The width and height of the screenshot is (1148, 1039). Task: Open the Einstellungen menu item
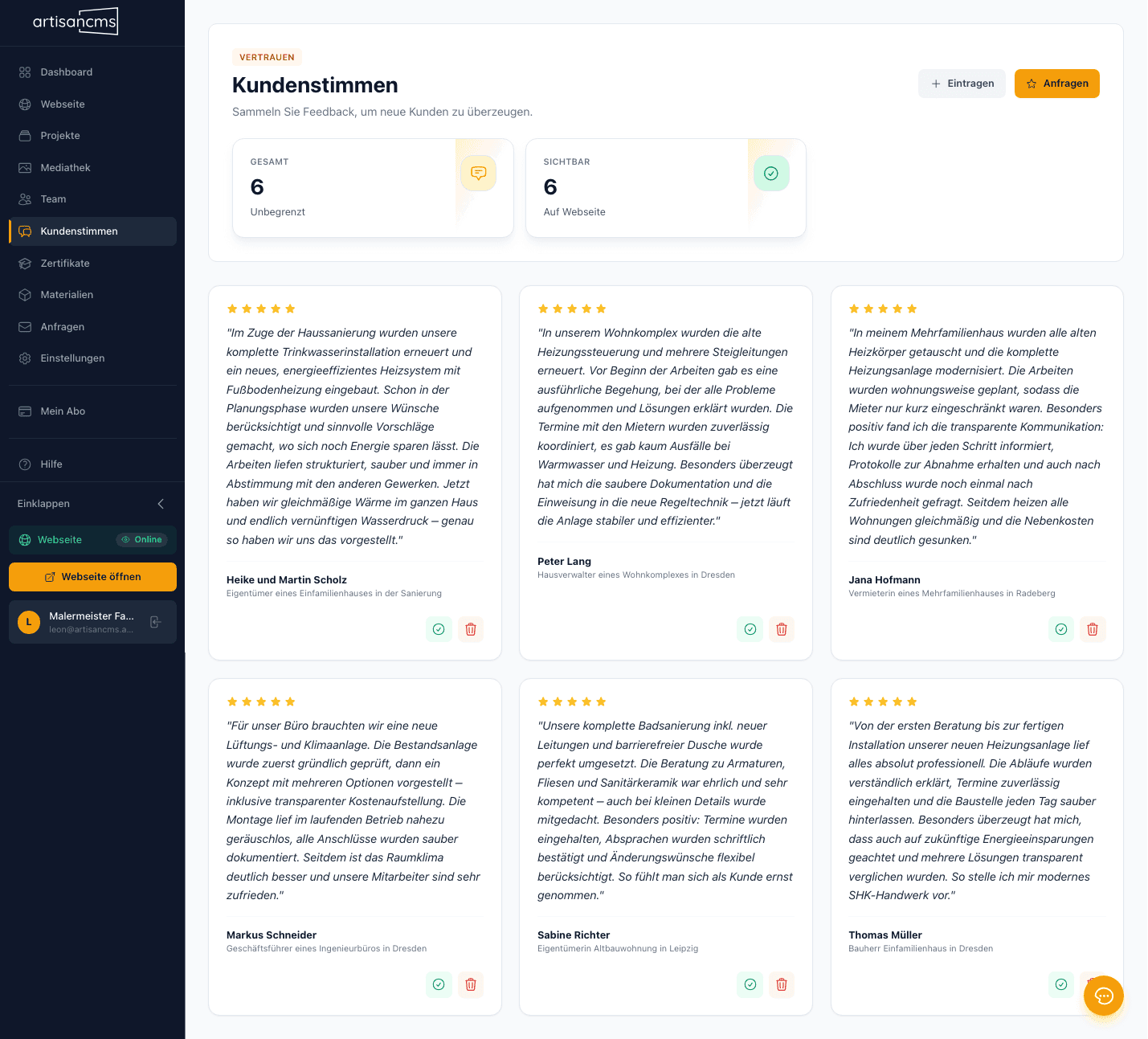pyautogui.click(x=72, y=358)
